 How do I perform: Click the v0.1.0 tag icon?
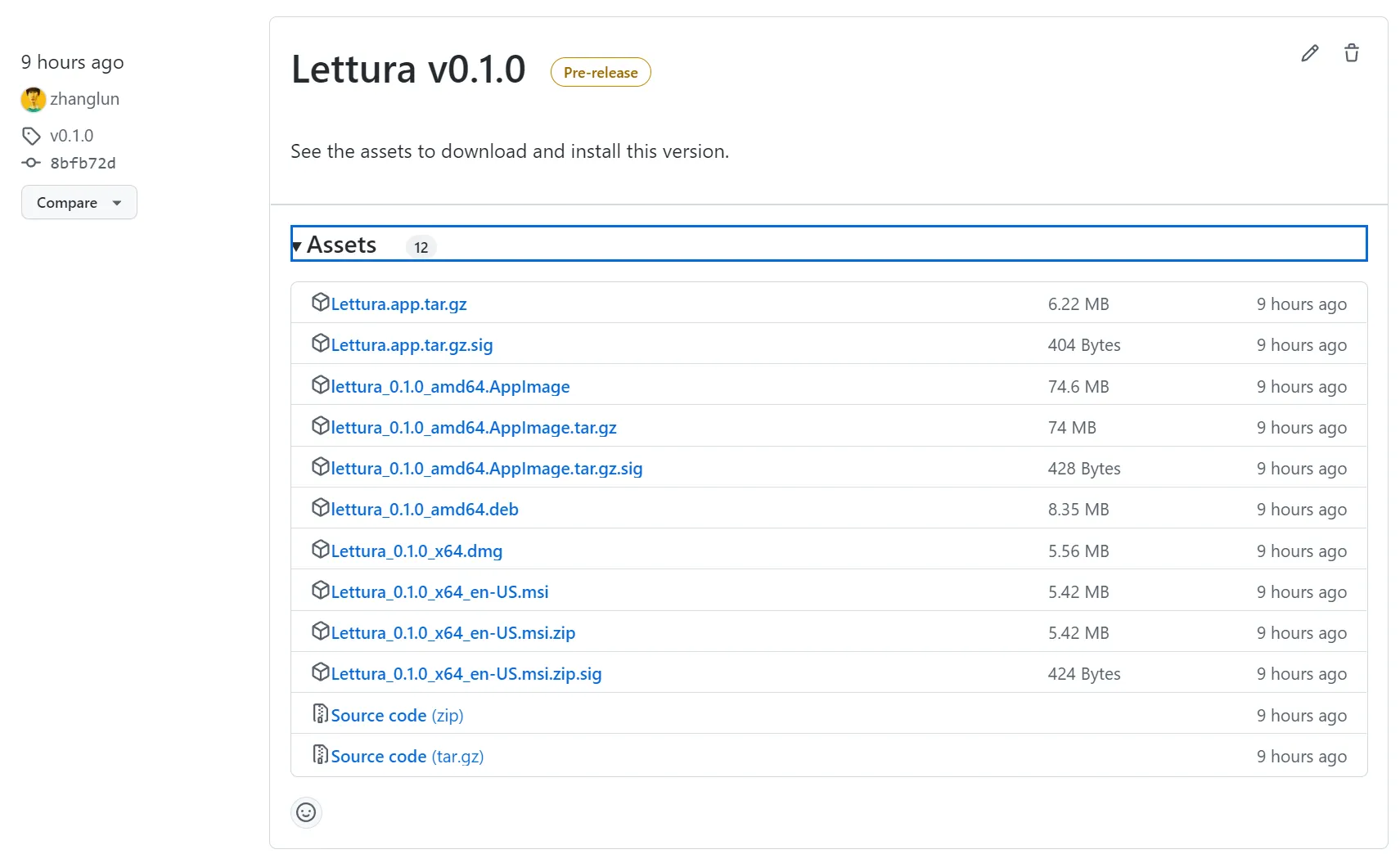tap(31, 136)
